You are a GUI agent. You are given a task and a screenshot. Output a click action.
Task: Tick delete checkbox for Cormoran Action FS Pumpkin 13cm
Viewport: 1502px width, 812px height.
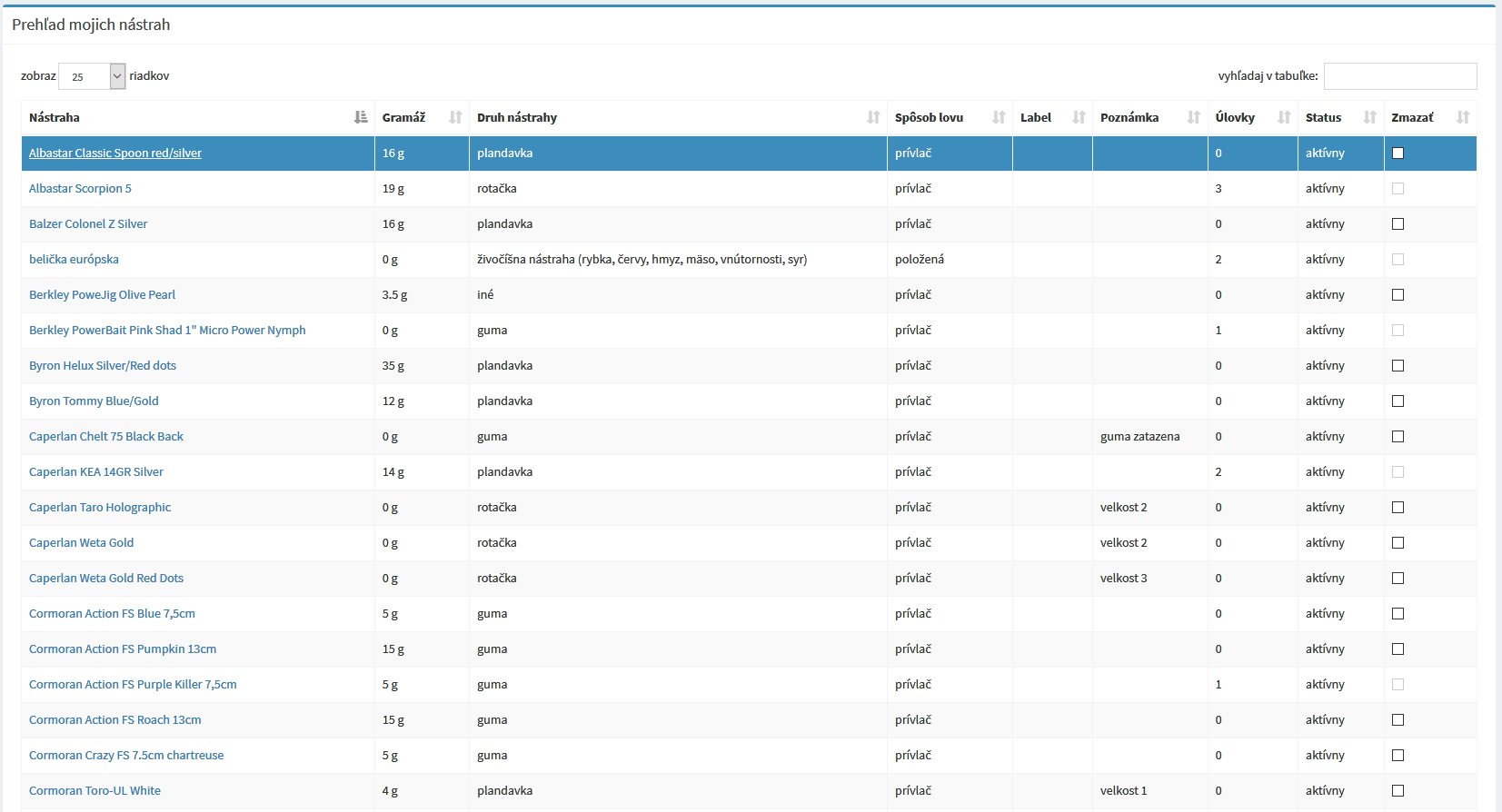click(x=1398, y=649)
